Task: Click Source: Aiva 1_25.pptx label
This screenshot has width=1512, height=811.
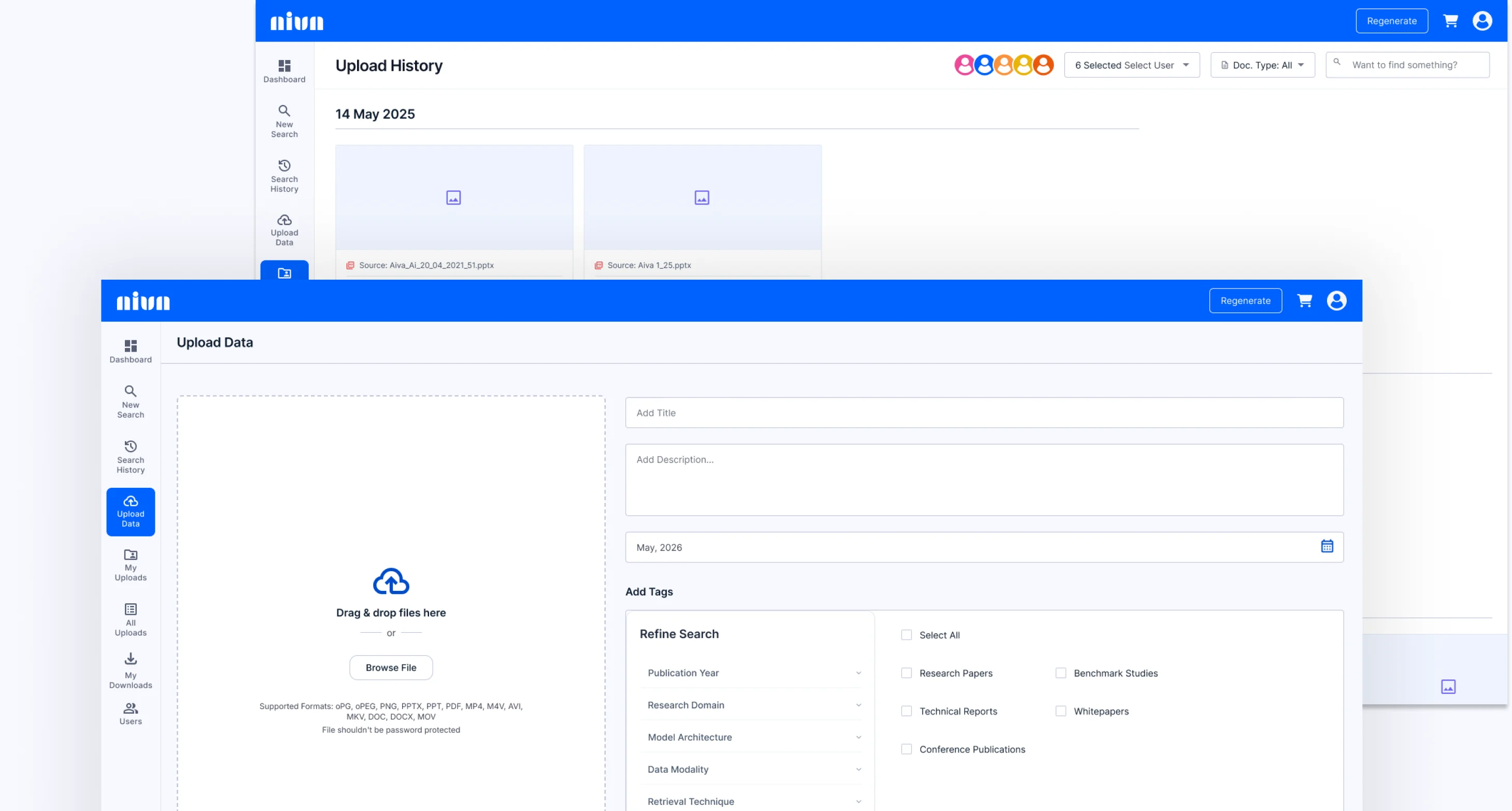Action: [x=649, y=265]
